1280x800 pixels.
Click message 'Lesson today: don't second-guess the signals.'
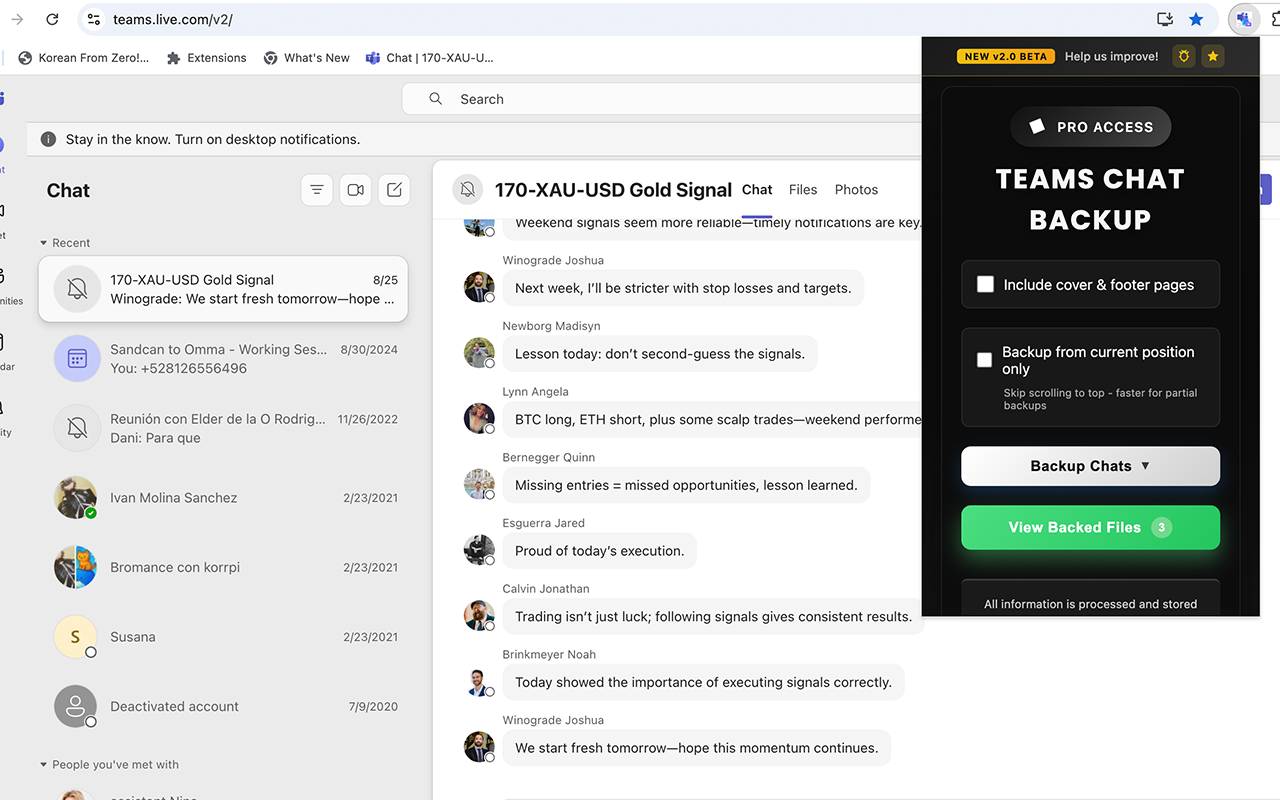[660, 354]
